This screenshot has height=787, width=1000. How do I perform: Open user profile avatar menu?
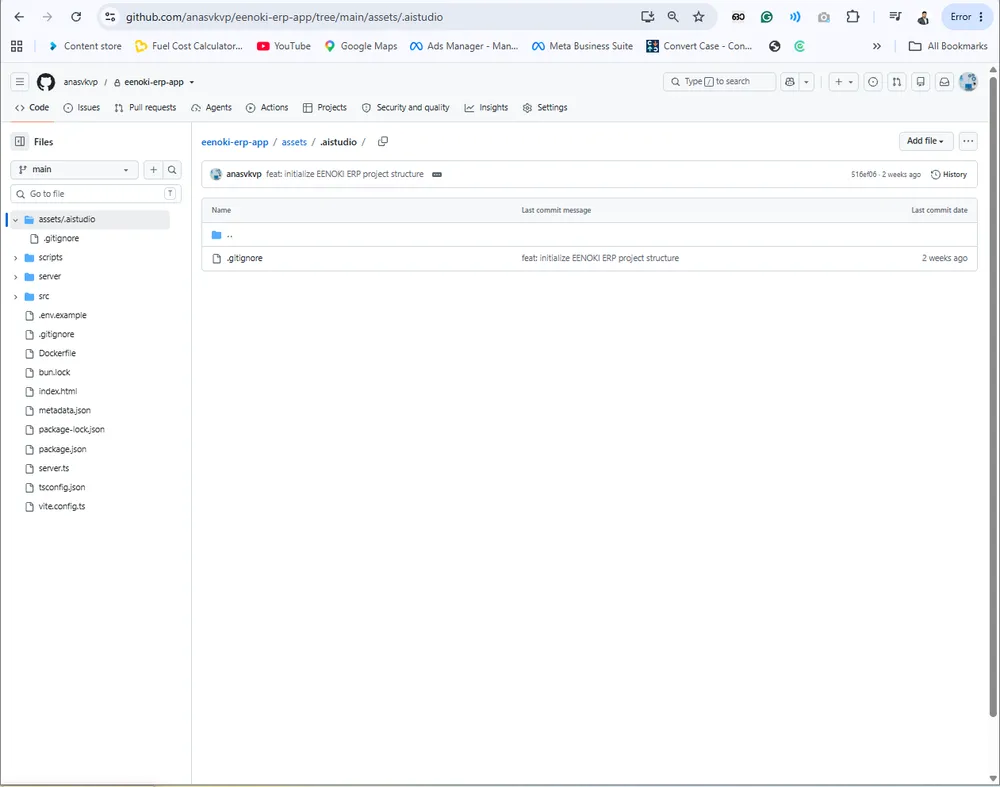point(968,82)
